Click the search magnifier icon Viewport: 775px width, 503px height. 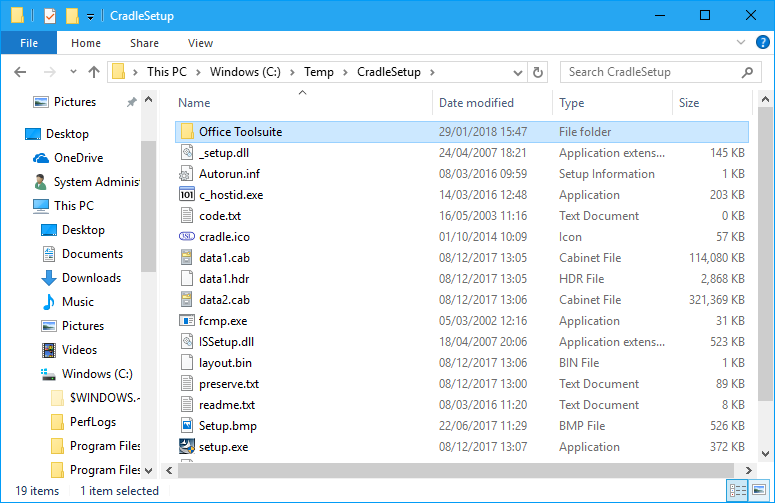point(747,73)
